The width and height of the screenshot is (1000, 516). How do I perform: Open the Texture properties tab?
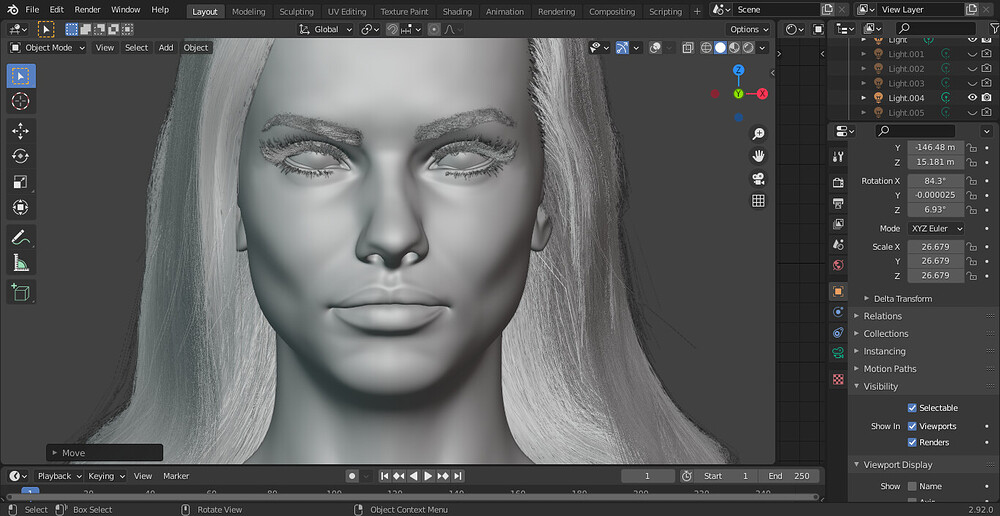pos(839,380)
